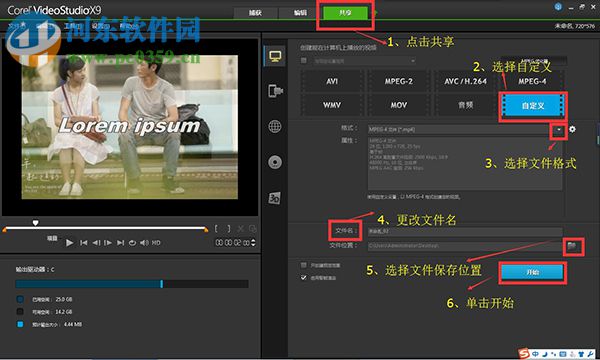Click the blue Start button
600x360 pixels.
click(x=532, y=272)
